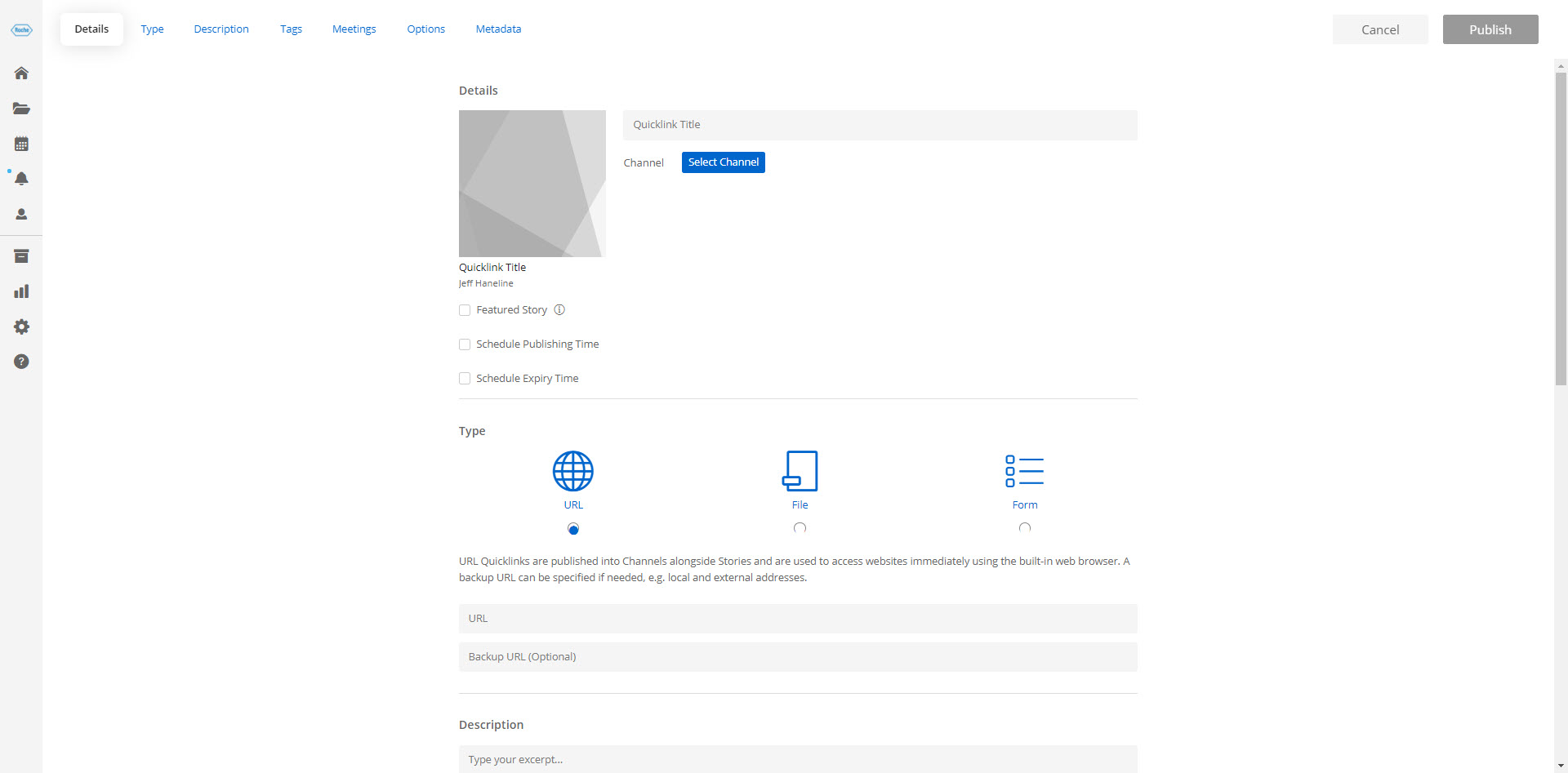Image resolution: width=1568 pixels, height=773 pixels.
Task: Focus the Quicklink Title input field
Action: tap(880, 125)
